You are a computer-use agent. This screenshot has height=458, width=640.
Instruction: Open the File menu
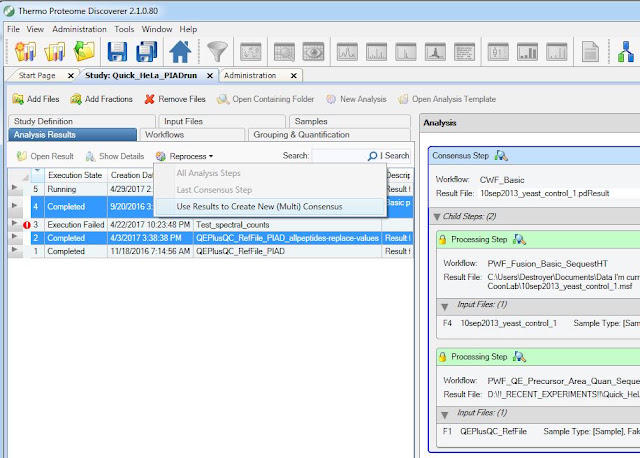pyautogui.click(x=13, y=29)
